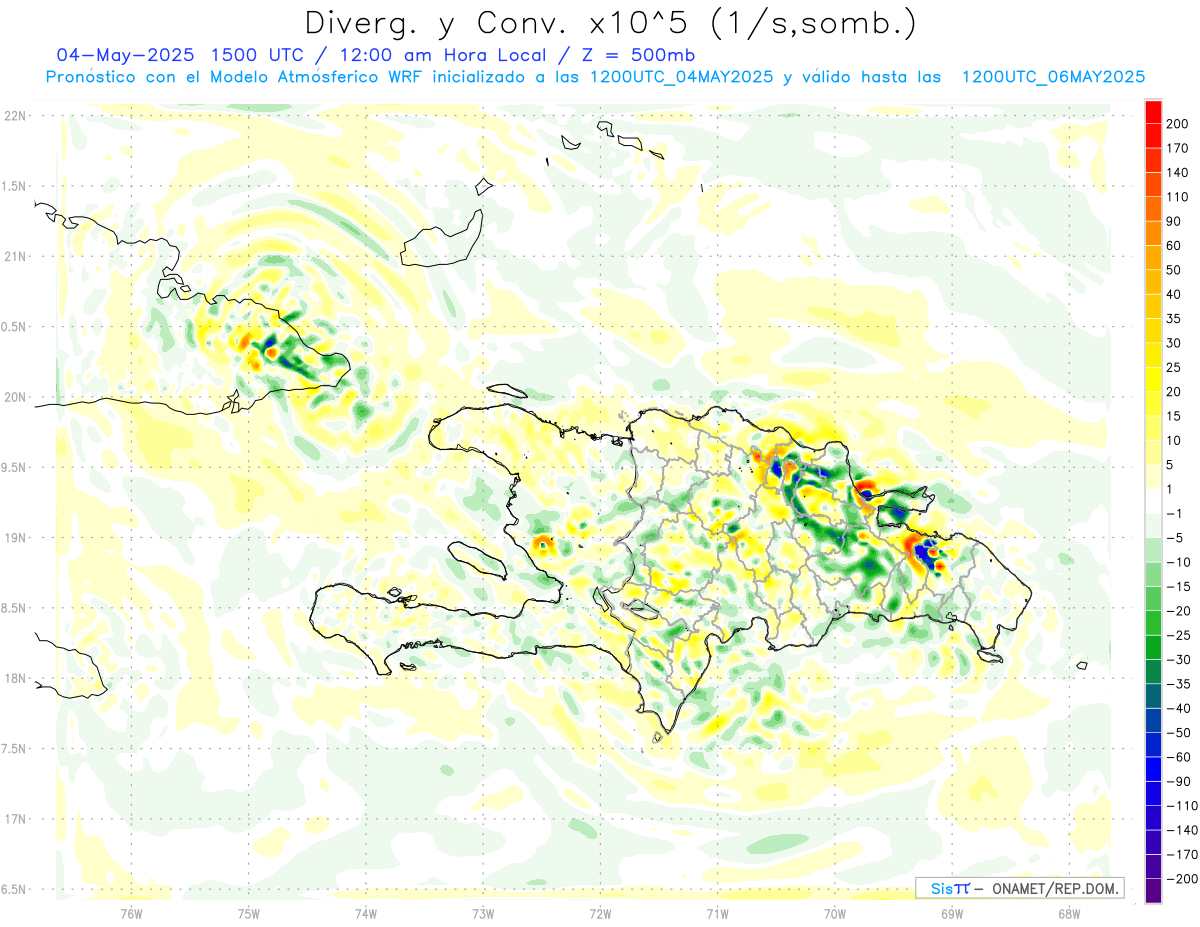Click the positive '50' color scale value
Viewport: 1200px width, 927px height.
[1174, 270]
